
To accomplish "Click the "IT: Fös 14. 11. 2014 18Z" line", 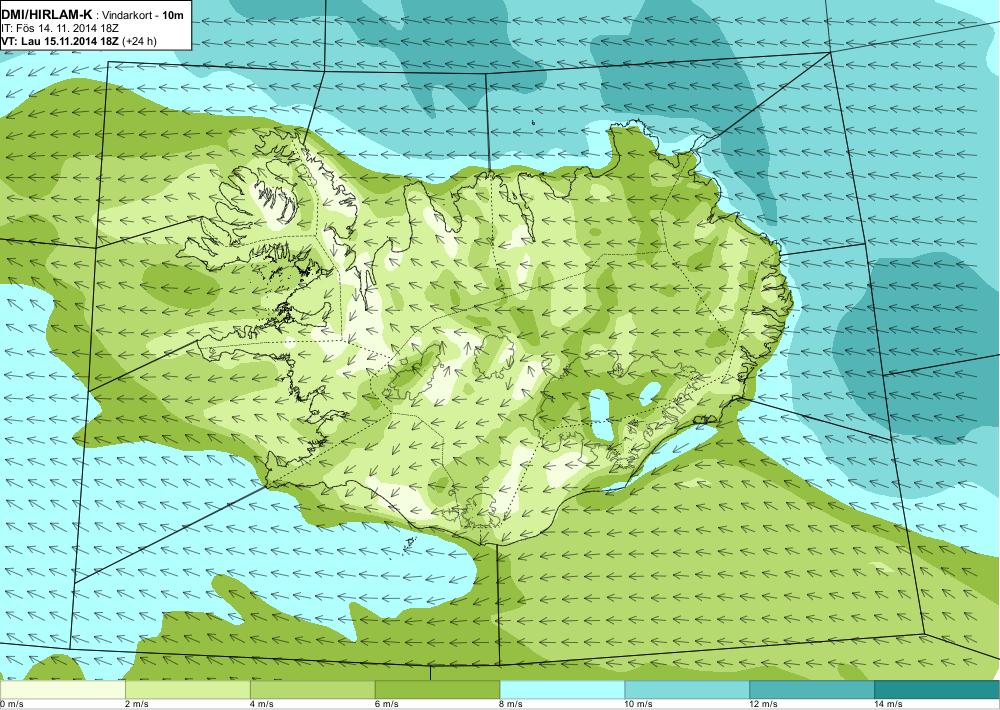I will (x=60, y=28).
